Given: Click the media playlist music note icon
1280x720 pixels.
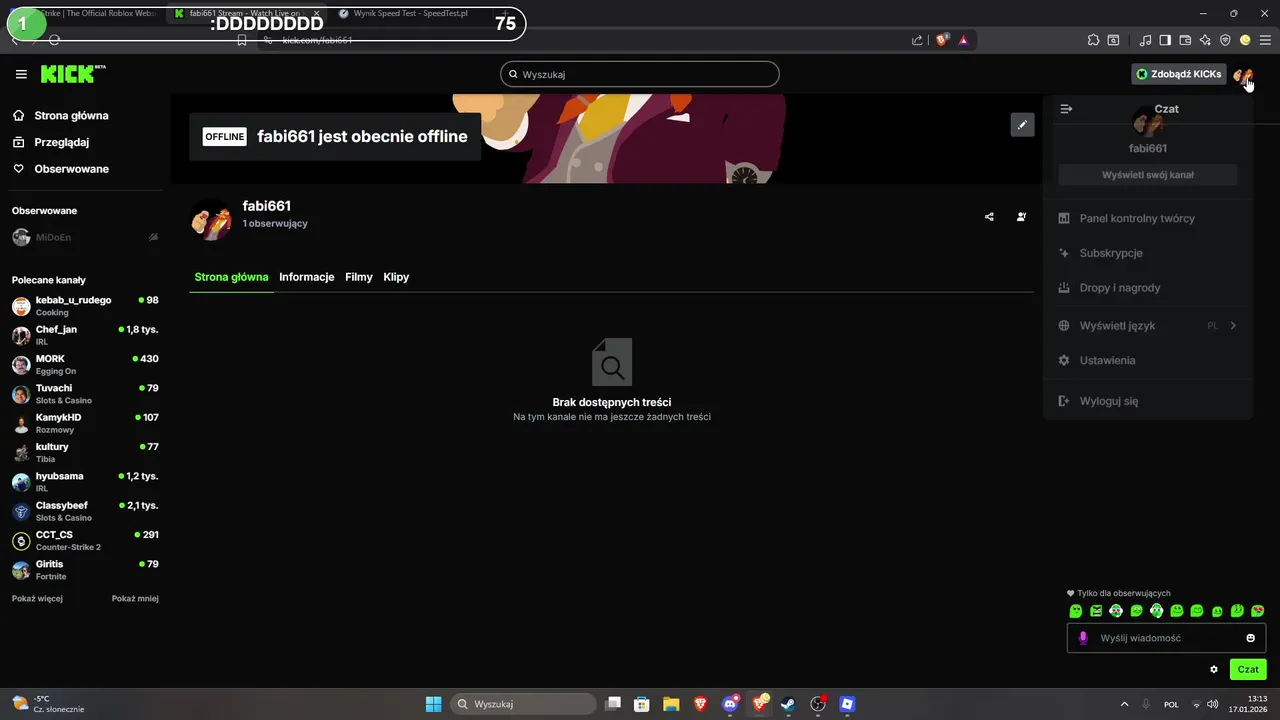Looking at the screenshot, I should coord(1145,40).
